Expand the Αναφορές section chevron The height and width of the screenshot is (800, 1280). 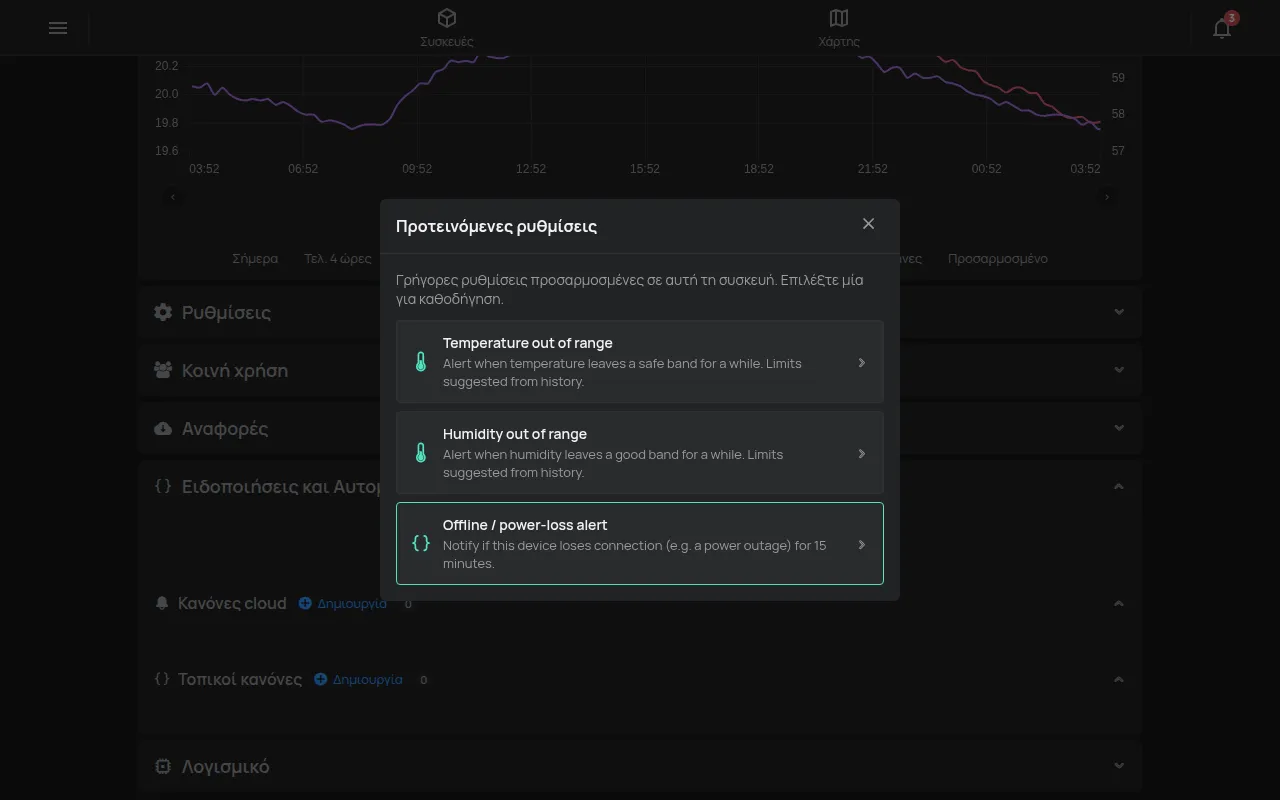coord(1119,428)
